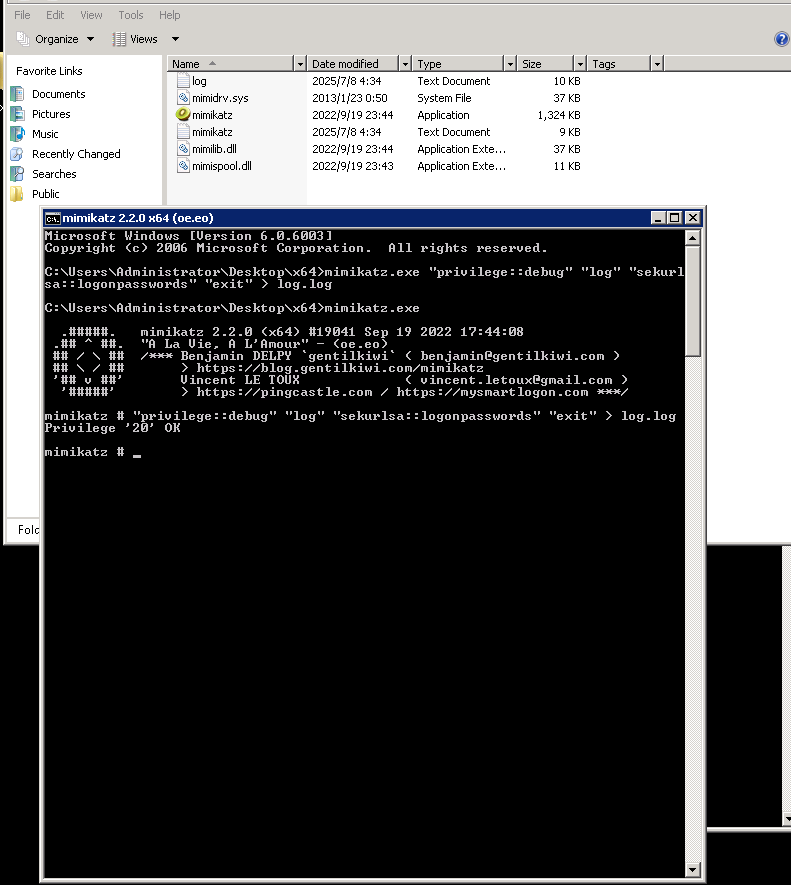Viewport: 791px width, 885px height.
Task: Sort files by Tags column
Action: tap(619, 64)
